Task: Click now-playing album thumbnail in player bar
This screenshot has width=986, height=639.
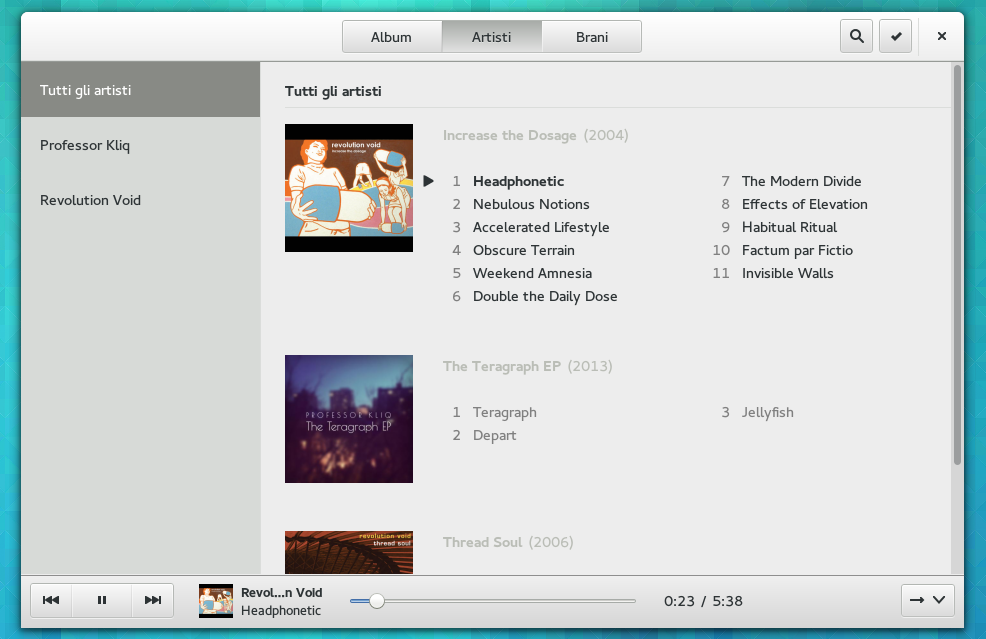Action: (x=216, y=601)
